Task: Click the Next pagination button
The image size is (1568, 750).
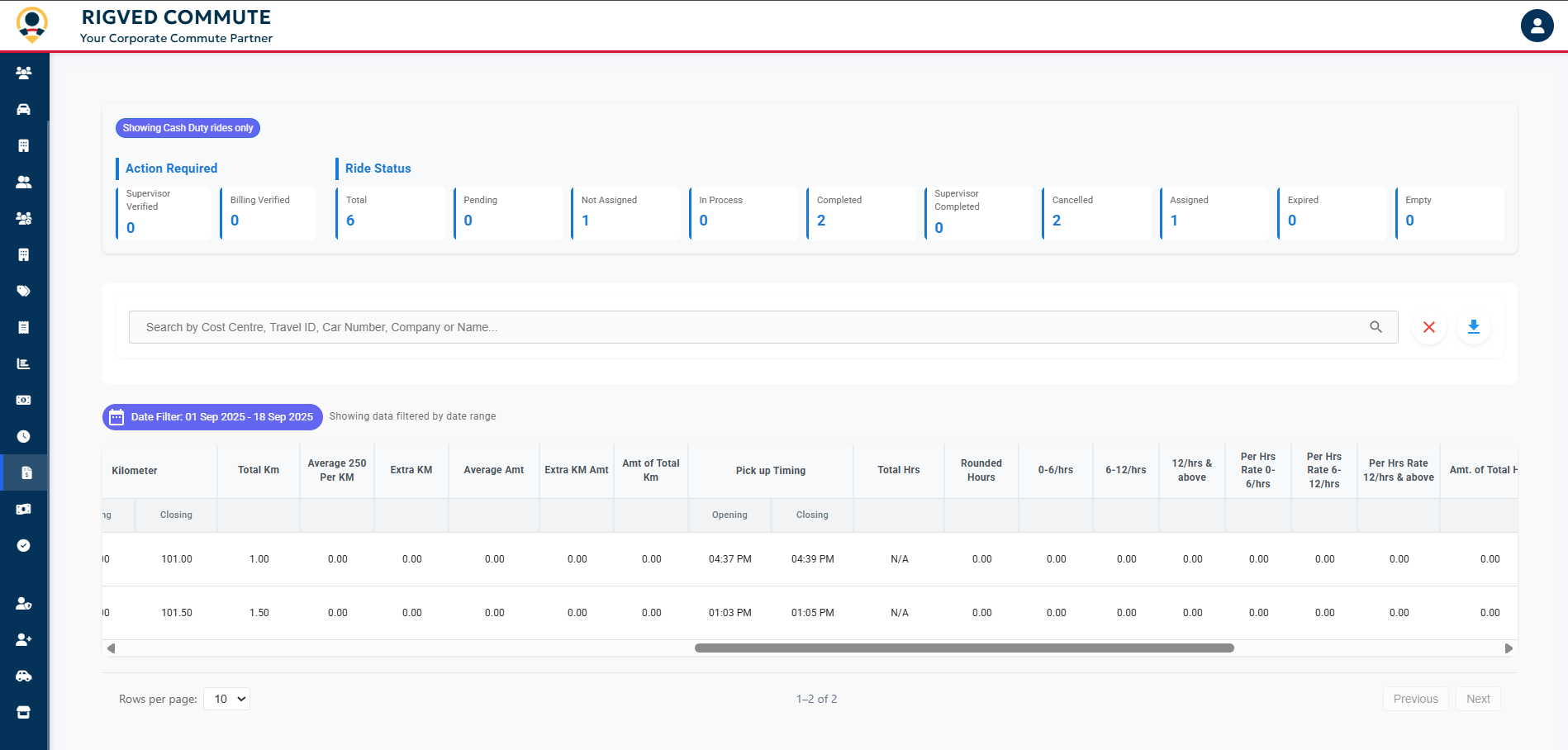Action: click(x=1478, y=698)
